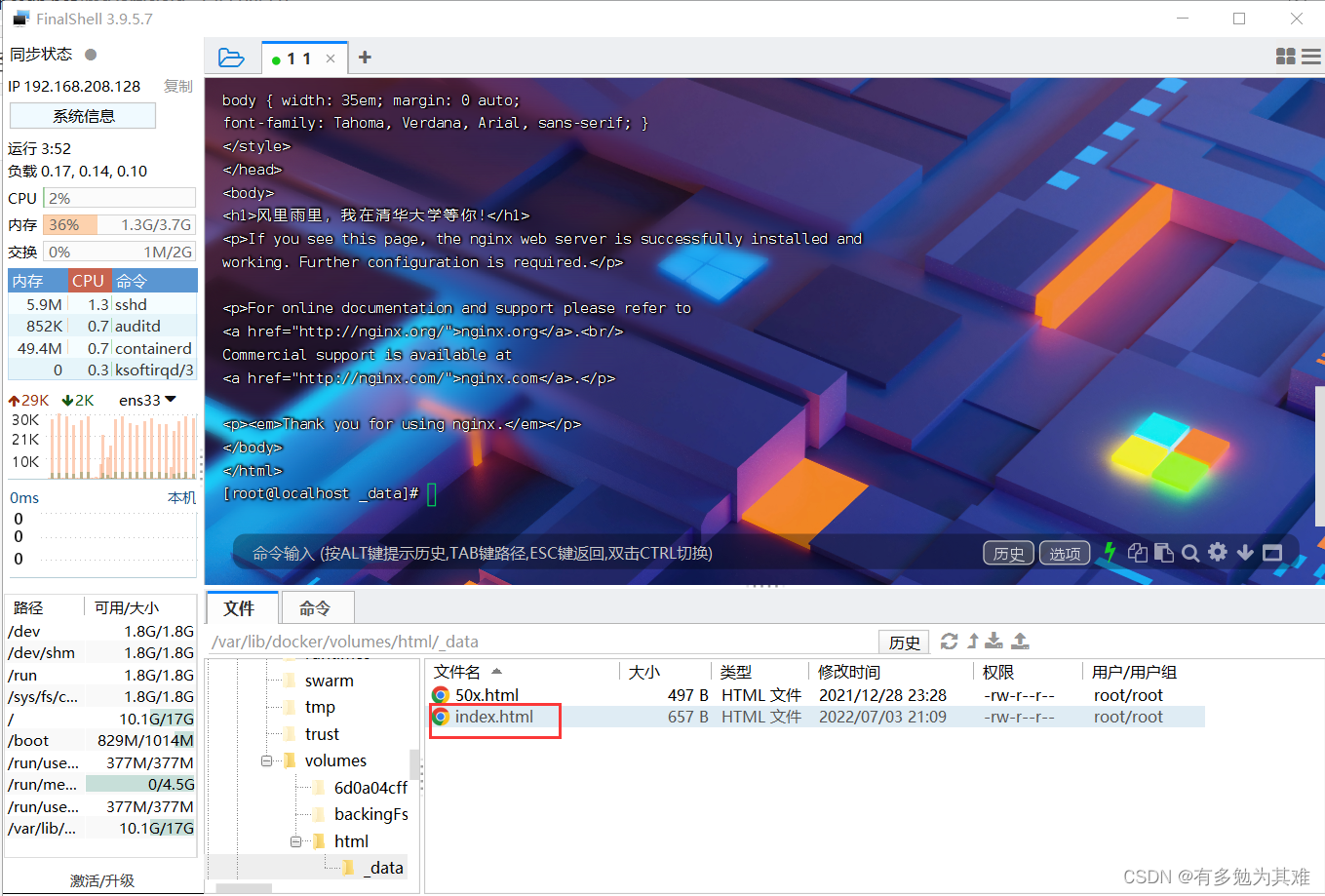1325x896 pixels.
Task: Toggle fullscreen terminal window icon
Action: point(1272,553)
